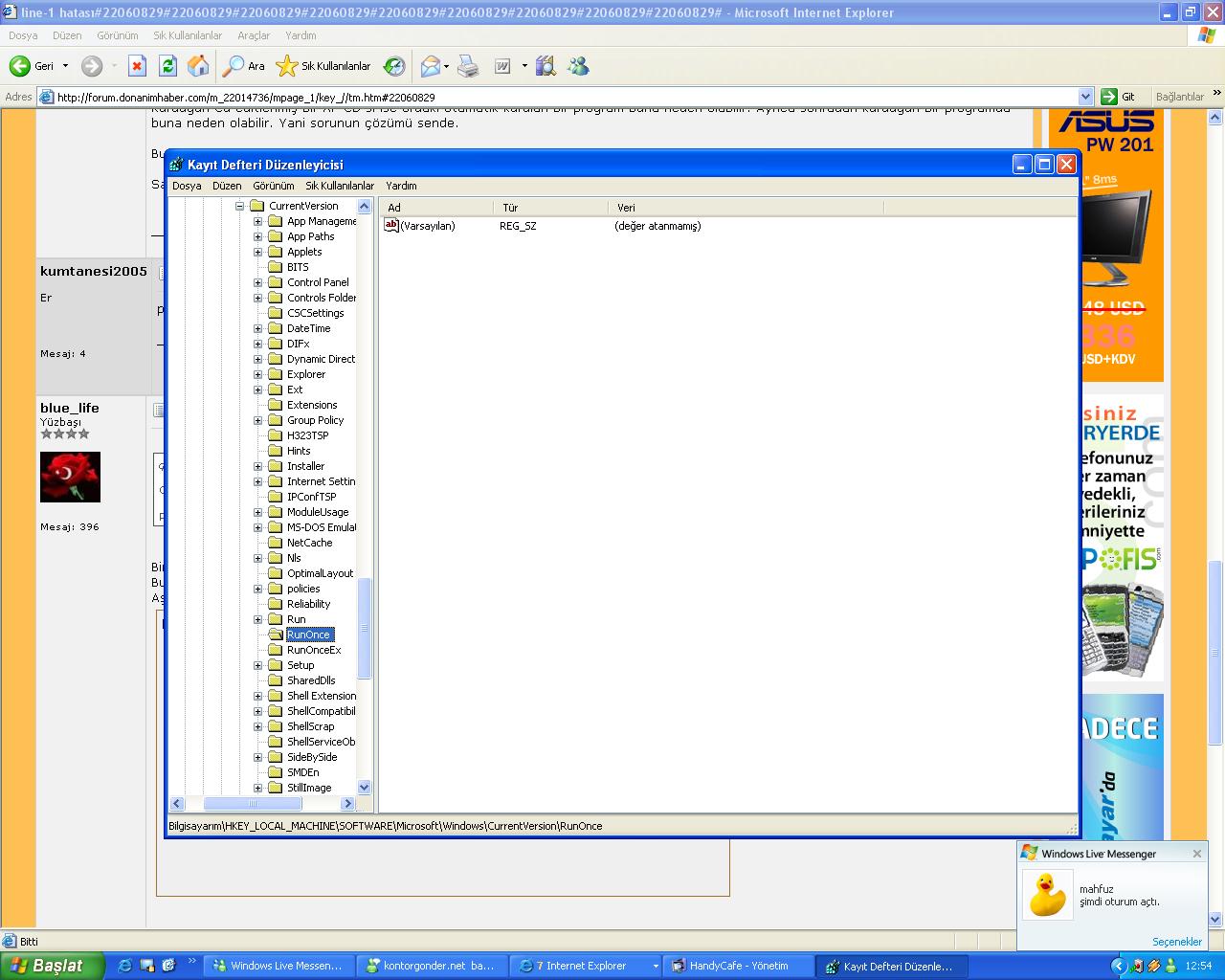
Task: Open Sık Kullanılanlar menu in Registry Editor
Action: click(x=340, y=186)
